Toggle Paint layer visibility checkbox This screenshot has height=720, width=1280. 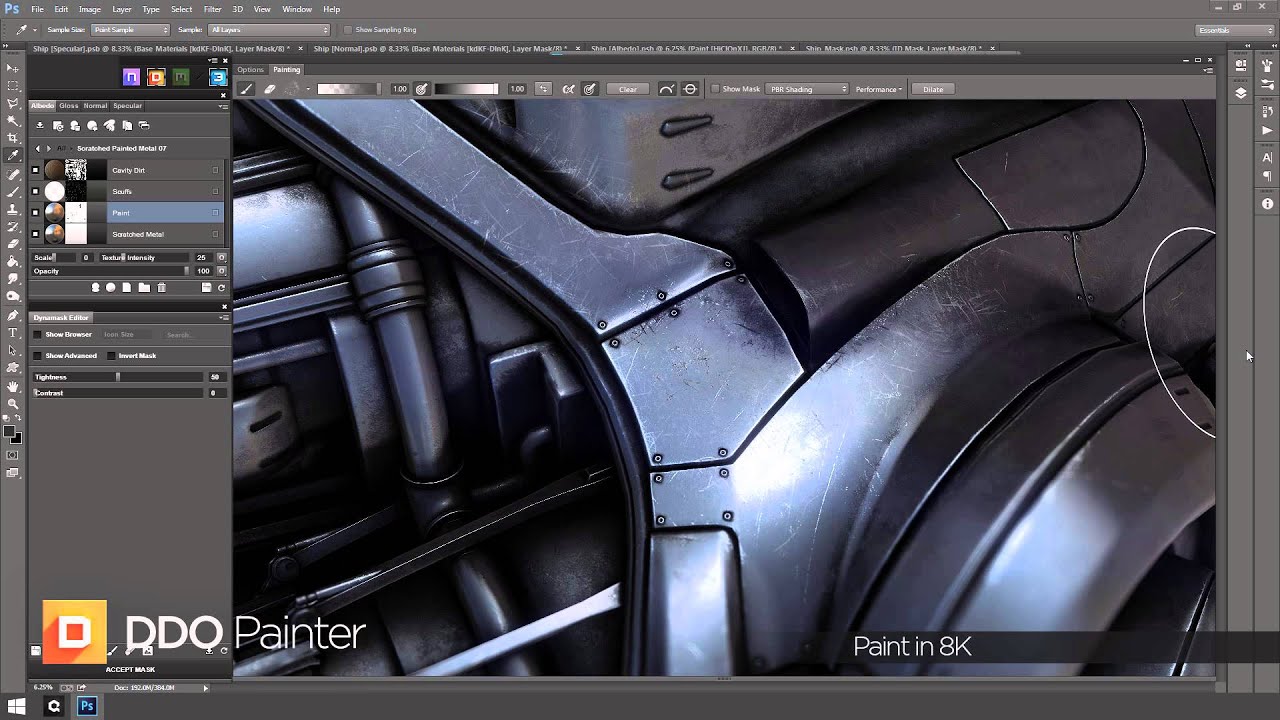tap(35, 213)
